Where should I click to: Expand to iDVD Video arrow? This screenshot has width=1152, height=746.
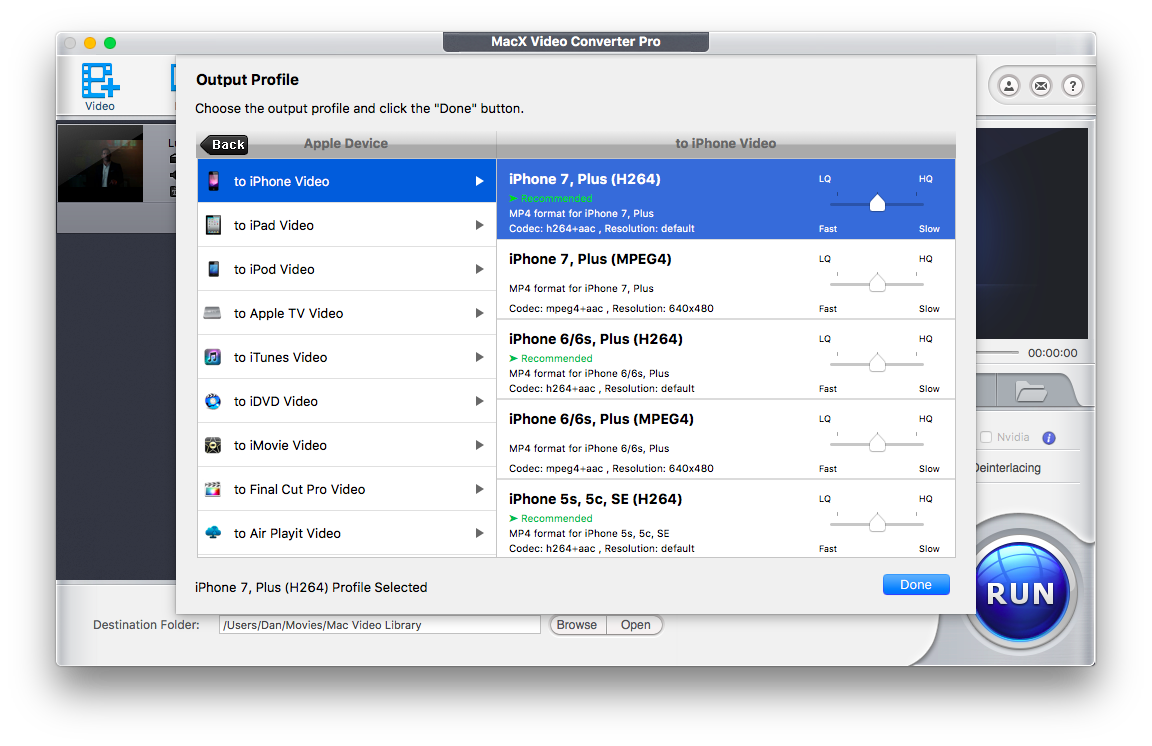coord(479,401)
